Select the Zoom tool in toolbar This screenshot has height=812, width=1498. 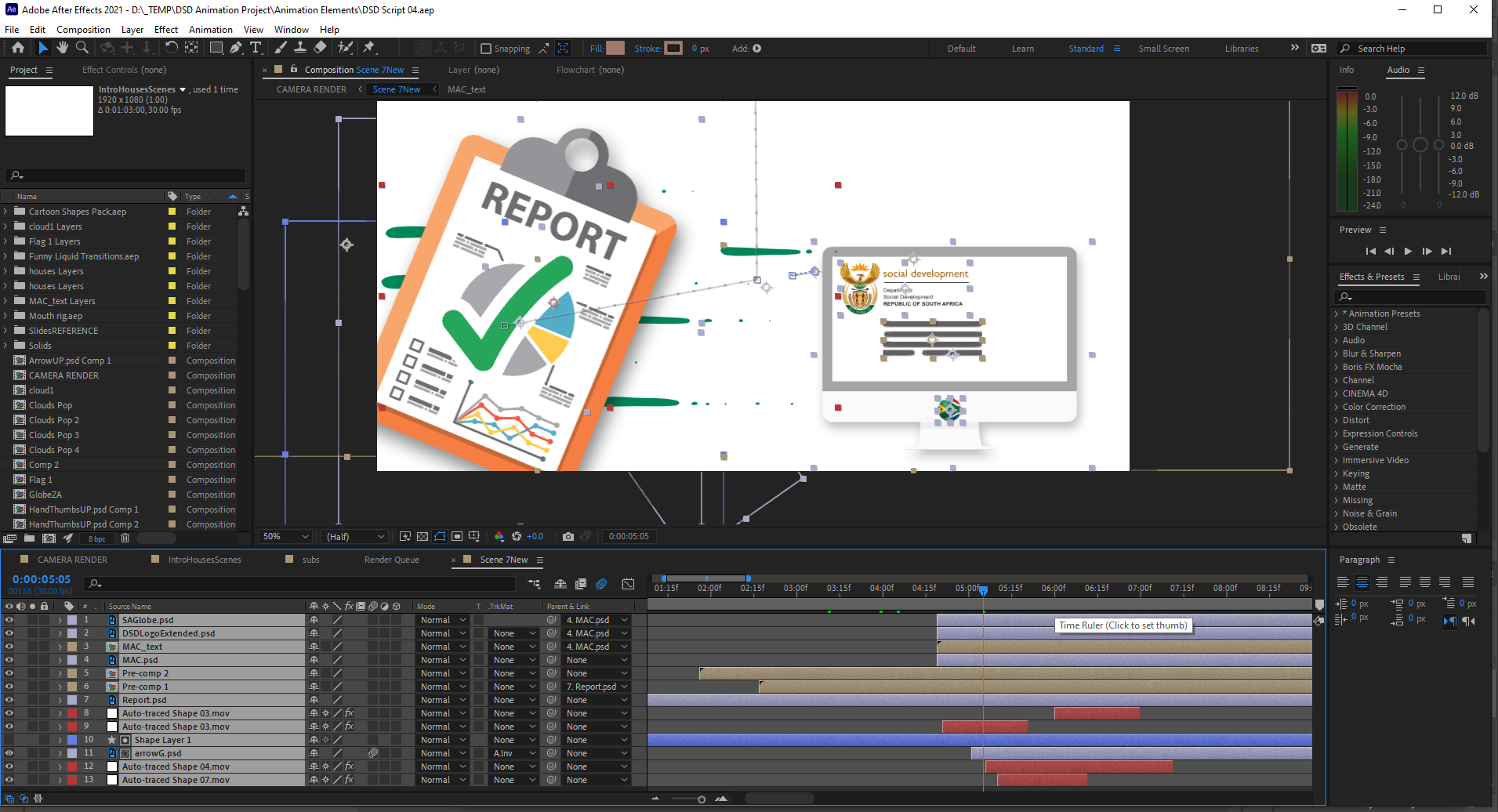point(82,48)
